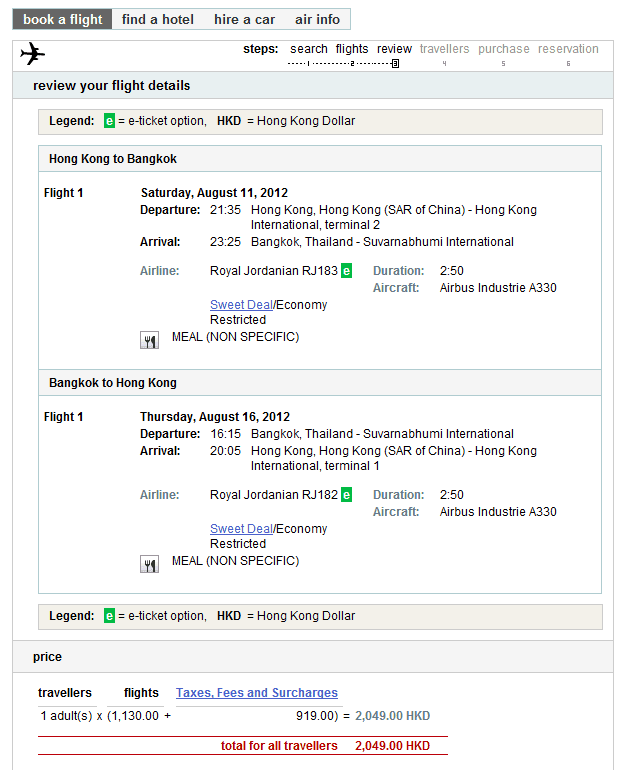The width and height of the screenshot is (628, 770).
Task: Click the e-ticket icon in the top legend
Action: [x=110, y=121]
